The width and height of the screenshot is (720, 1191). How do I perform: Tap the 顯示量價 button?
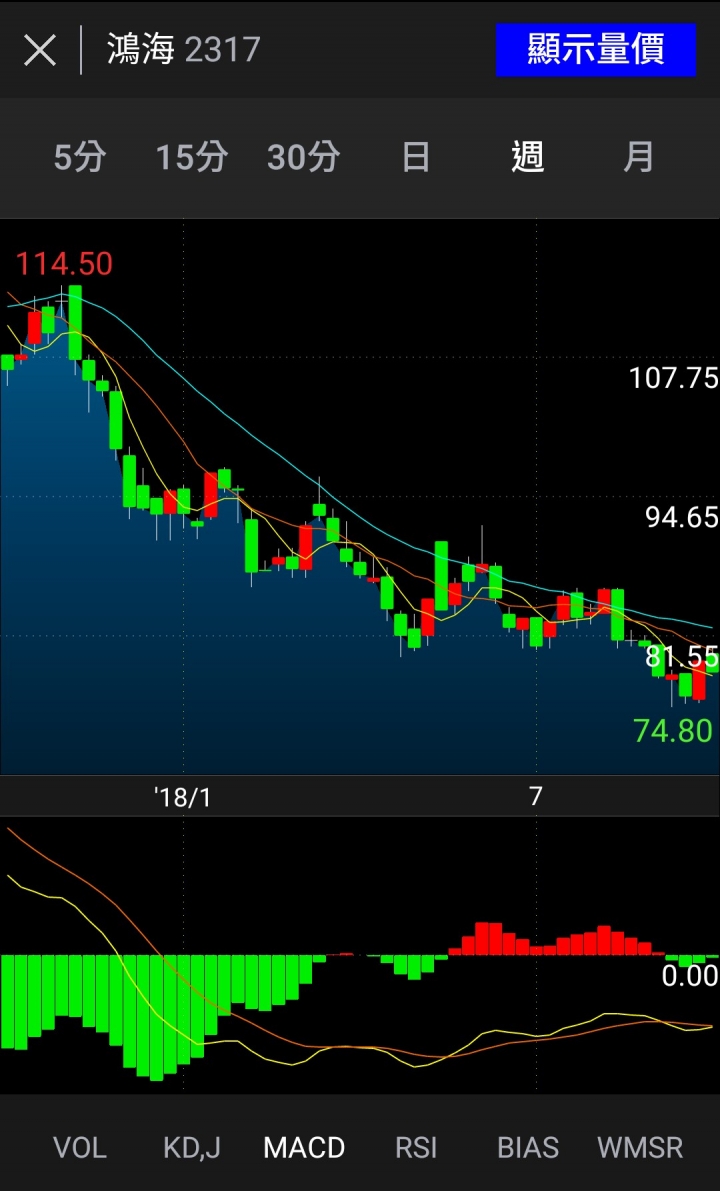(x=596, y=50)
